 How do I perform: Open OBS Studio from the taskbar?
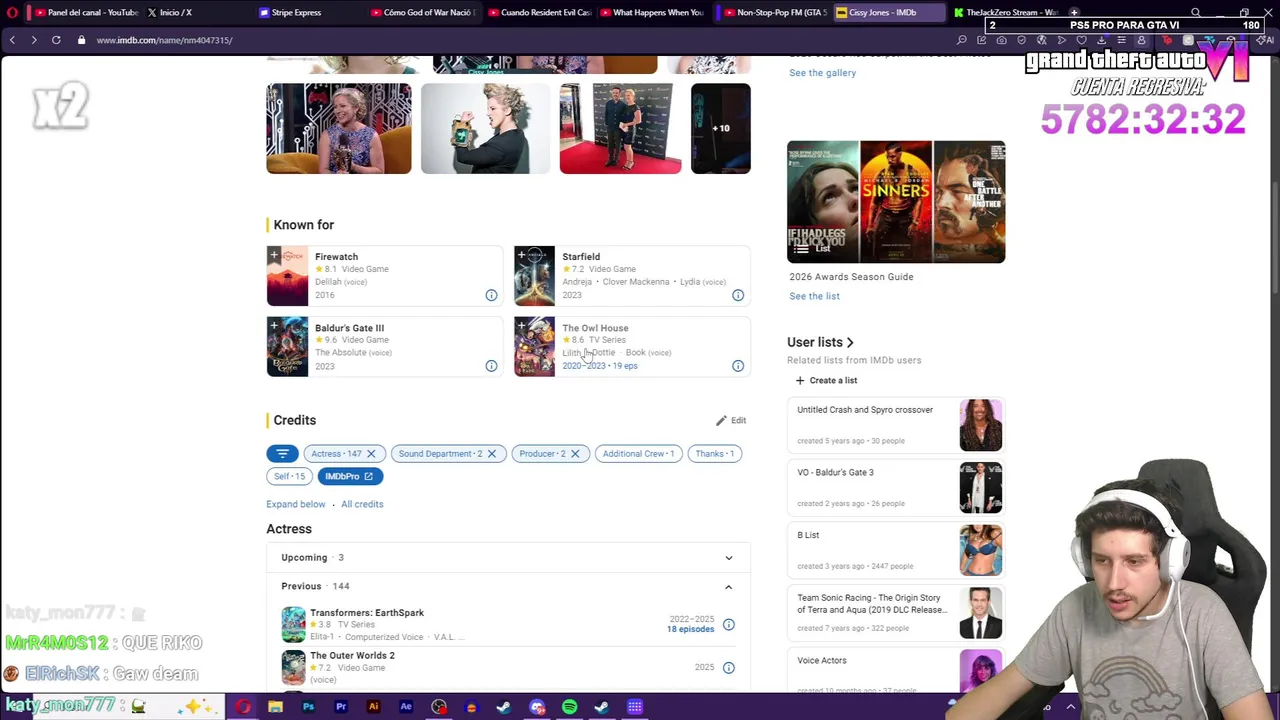point(439,707)
